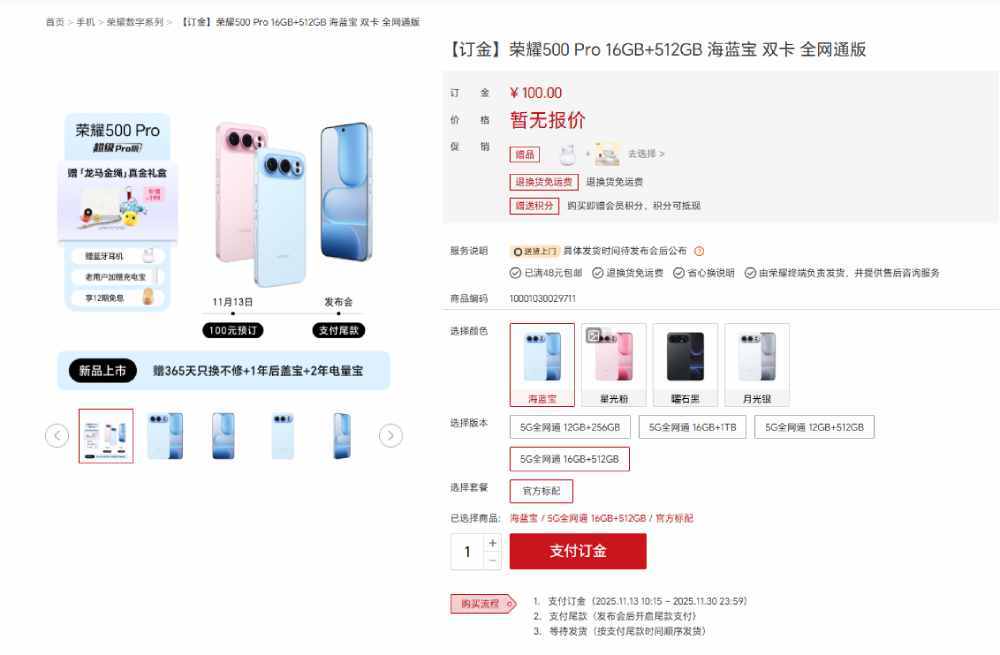Click the 支付订金 button

(x=578, y=551)
